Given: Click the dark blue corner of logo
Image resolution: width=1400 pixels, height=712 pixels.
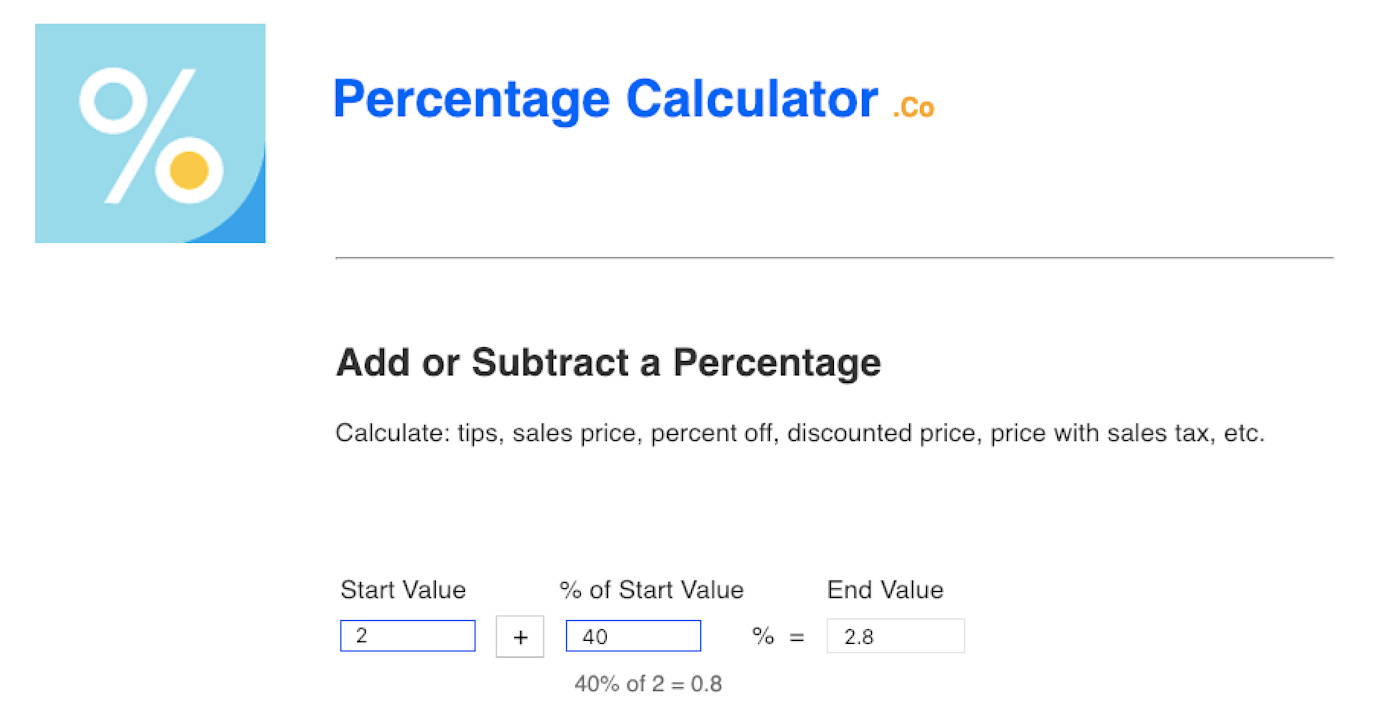Looking at the screenshot, I should [241, 216].
